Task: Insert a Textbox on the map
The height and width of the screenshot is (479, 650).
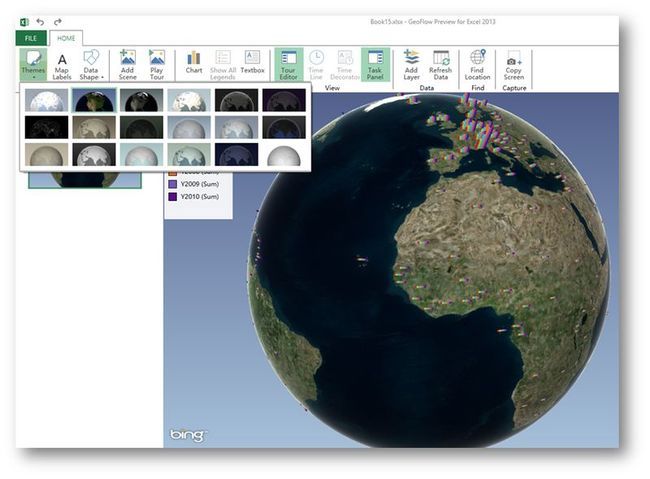Action: (252, 63)
